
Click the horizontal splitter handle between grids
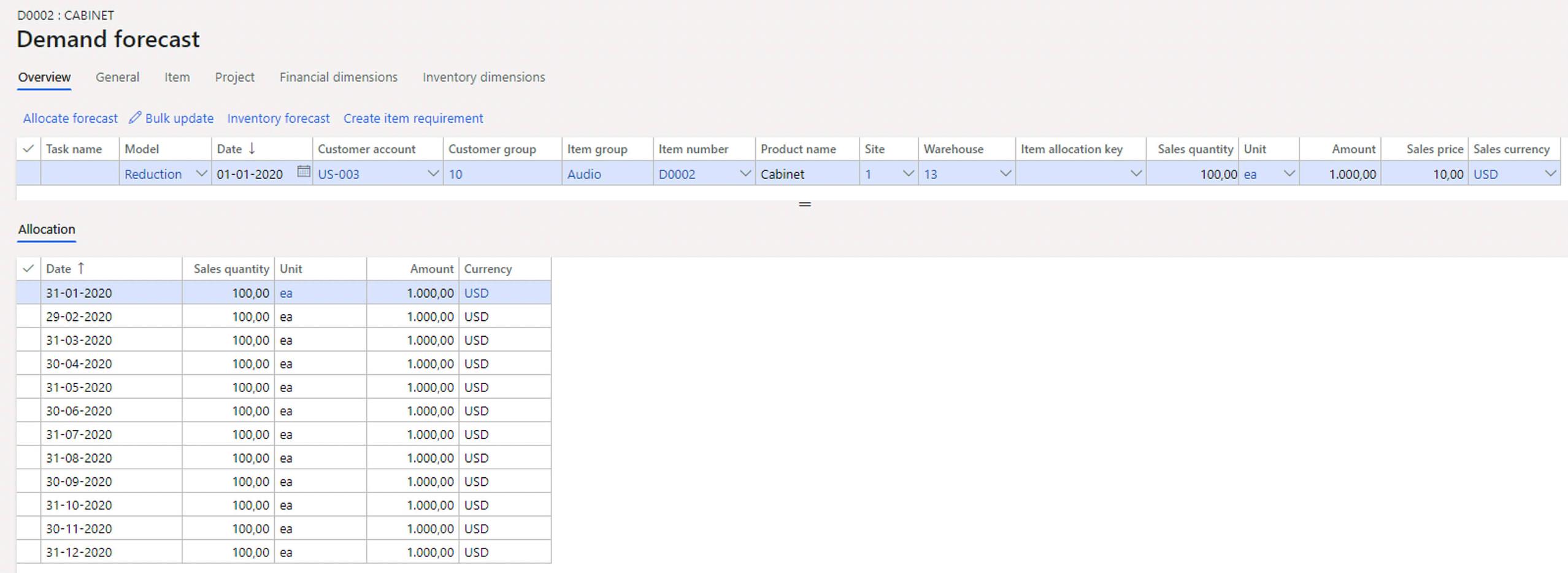pyautogui.click(x=804, y=204)
